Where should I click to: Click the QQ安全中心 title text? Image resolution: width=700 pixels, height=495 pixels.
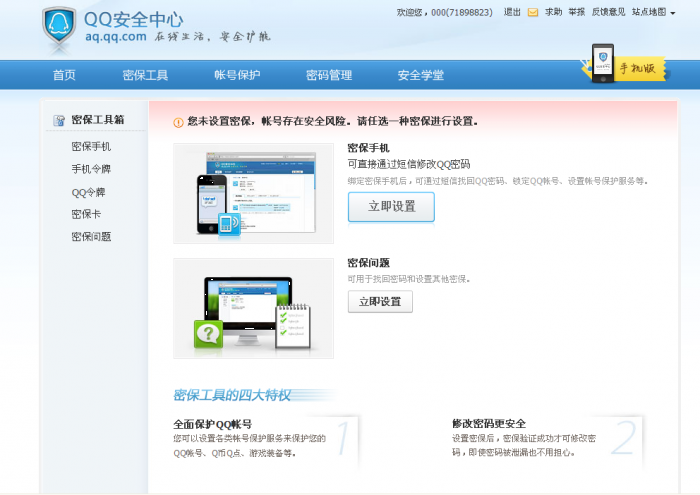(x=133, y=20)
